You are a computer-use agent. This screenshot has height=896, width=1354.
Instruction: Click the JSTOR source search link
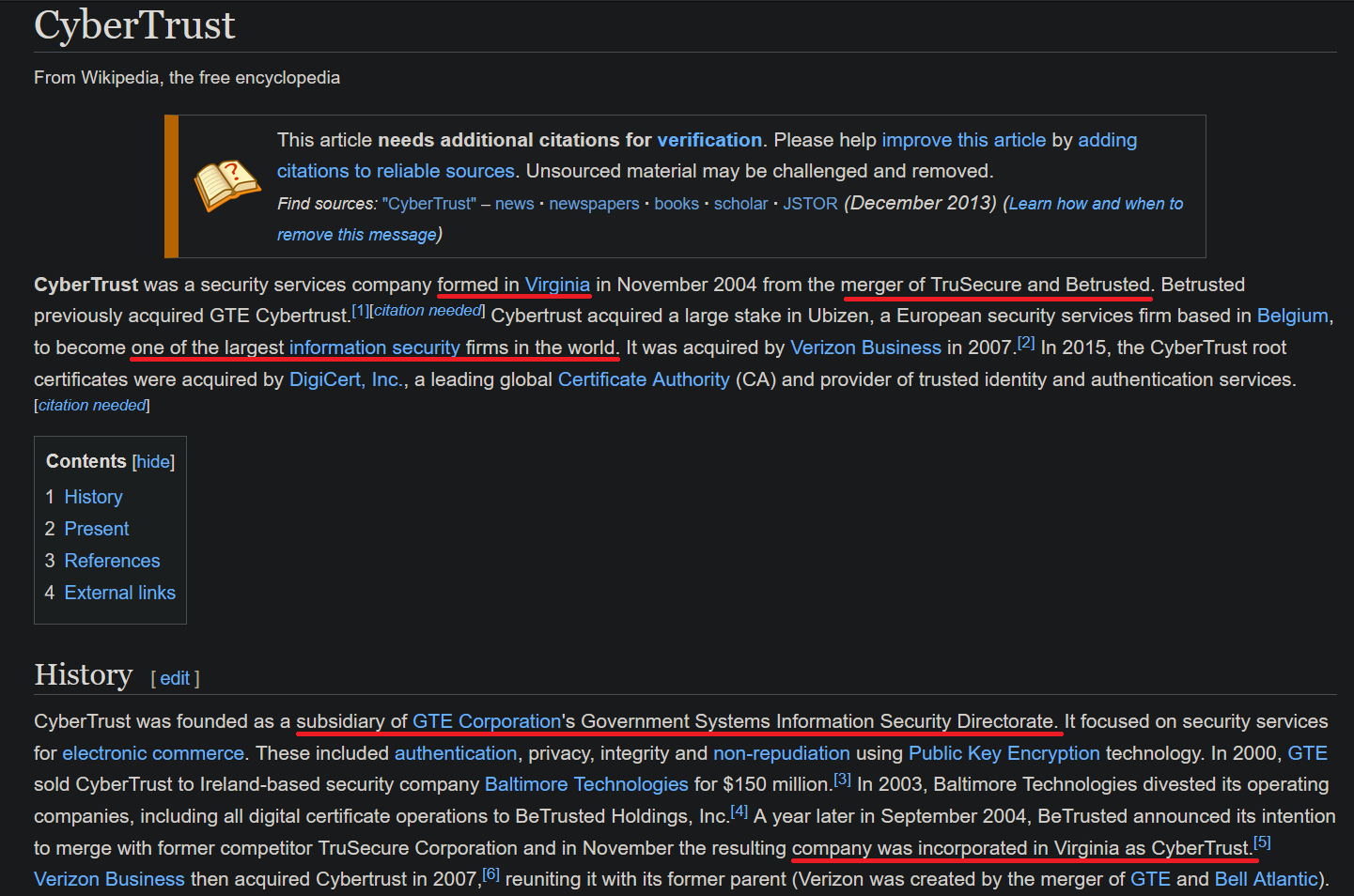(810, 204)
